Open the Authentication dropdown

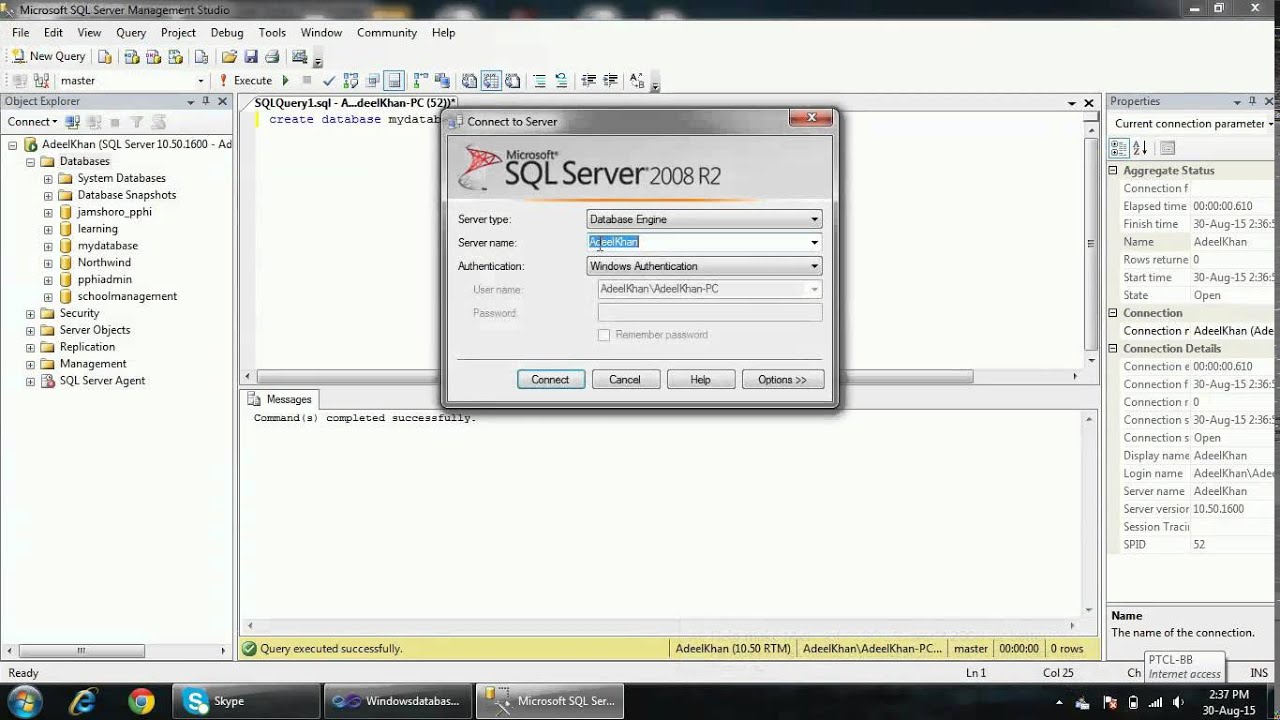click(814, 266)
